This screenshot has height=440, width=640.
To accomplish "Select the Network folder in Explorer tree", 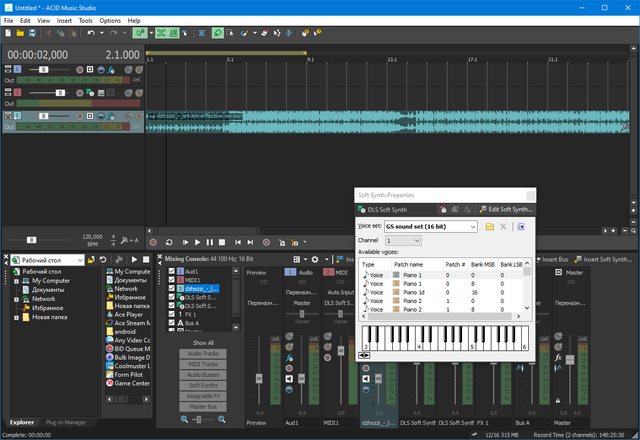I will [x=43, y=298].
